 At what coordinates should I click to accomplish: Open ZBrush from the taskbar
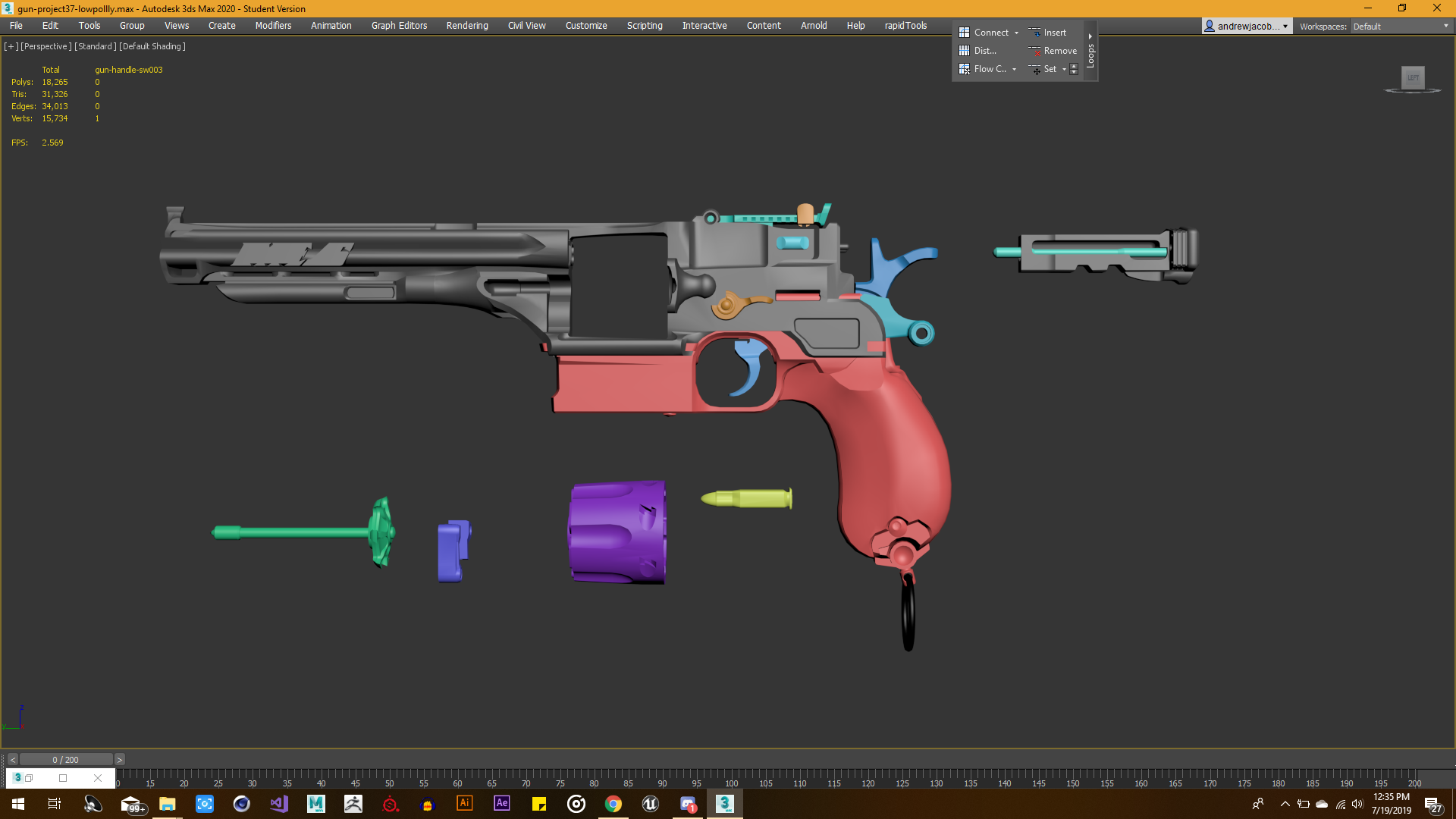(x=353, y=804)
